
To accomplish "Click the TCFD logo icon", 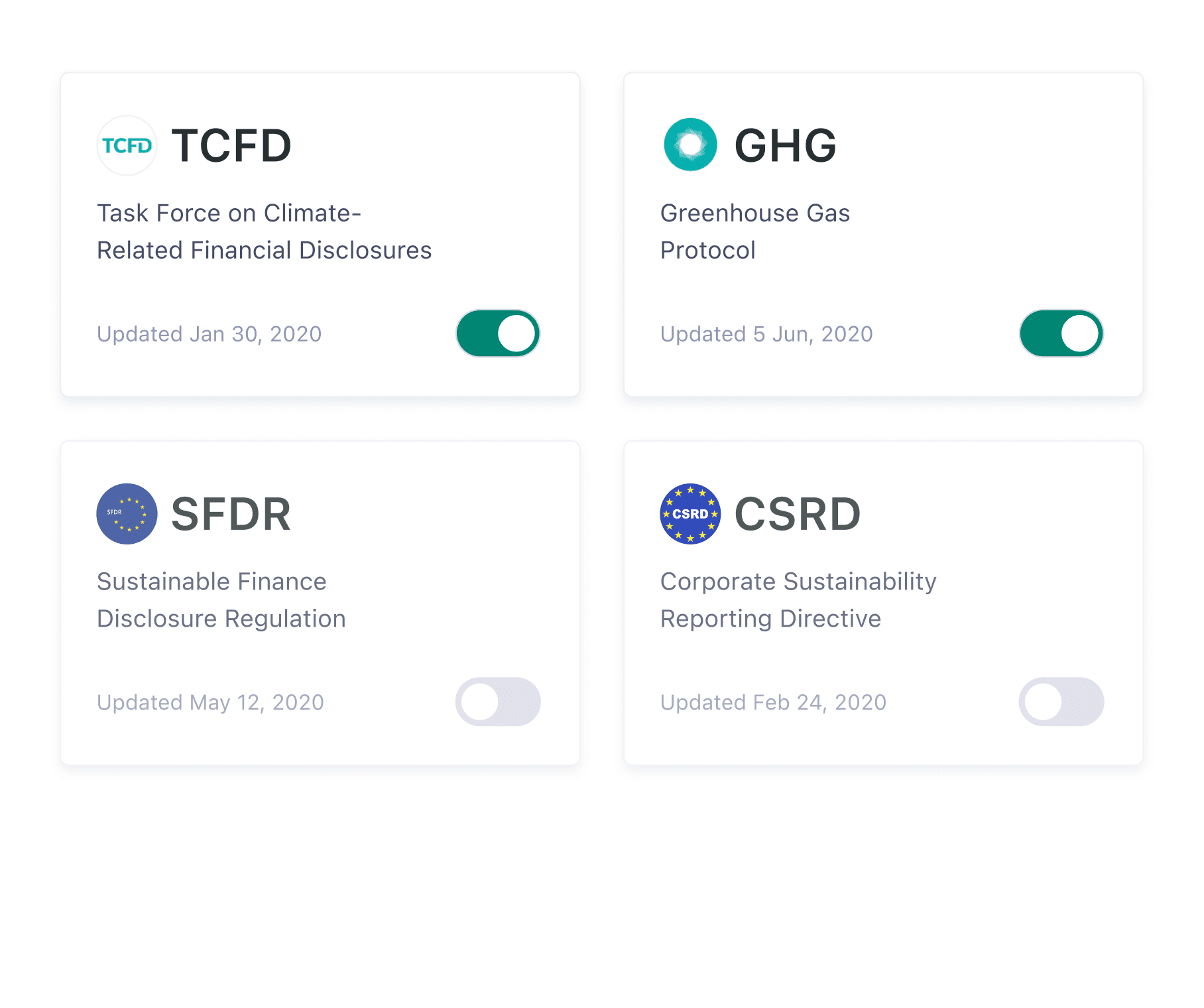I will (127, 145).
